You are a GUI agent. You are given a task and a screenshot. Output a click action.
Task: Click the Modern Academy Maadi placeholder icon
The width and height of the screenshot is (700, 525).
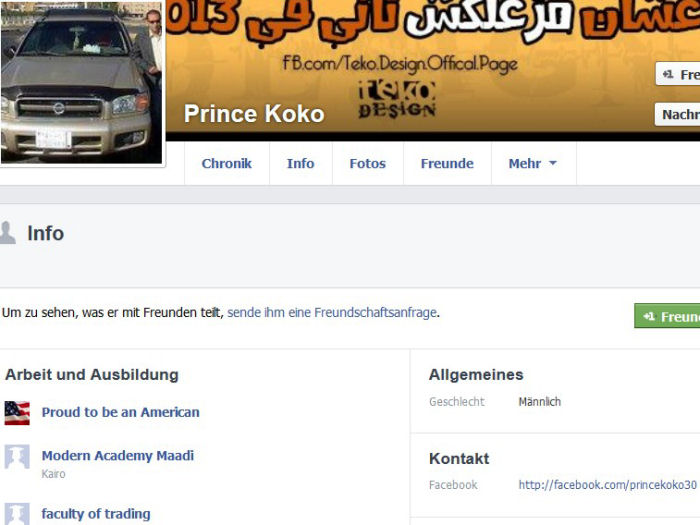click(x=17, y=456)
